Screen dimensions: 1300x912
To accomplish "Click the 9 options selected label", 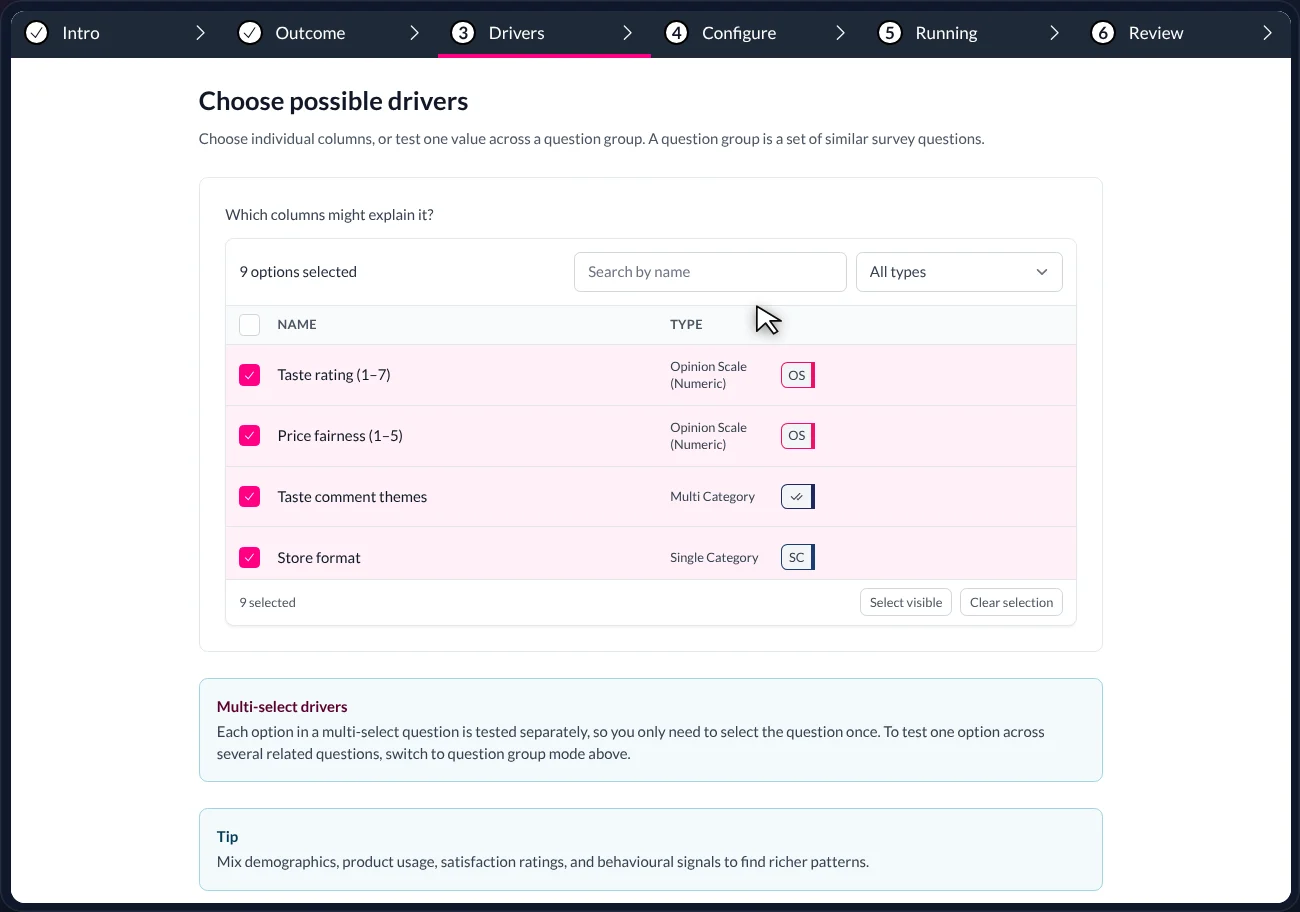I will click(298, 272).
